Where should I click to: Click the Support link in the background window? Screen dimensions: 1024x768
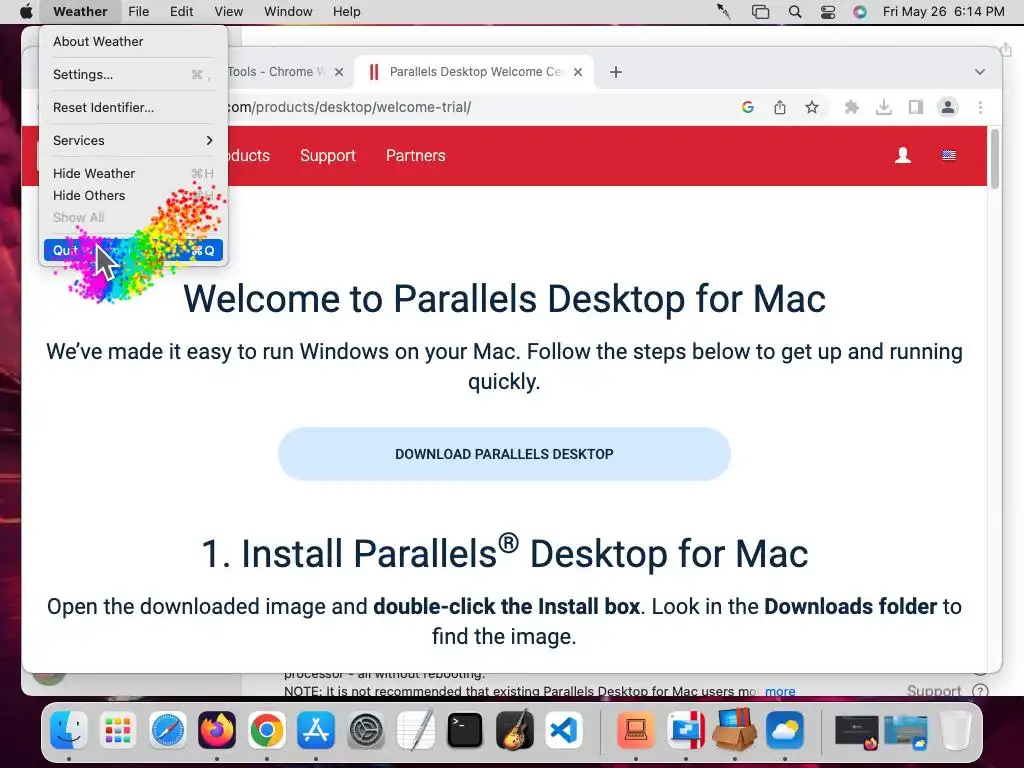(x=934, y=690)
